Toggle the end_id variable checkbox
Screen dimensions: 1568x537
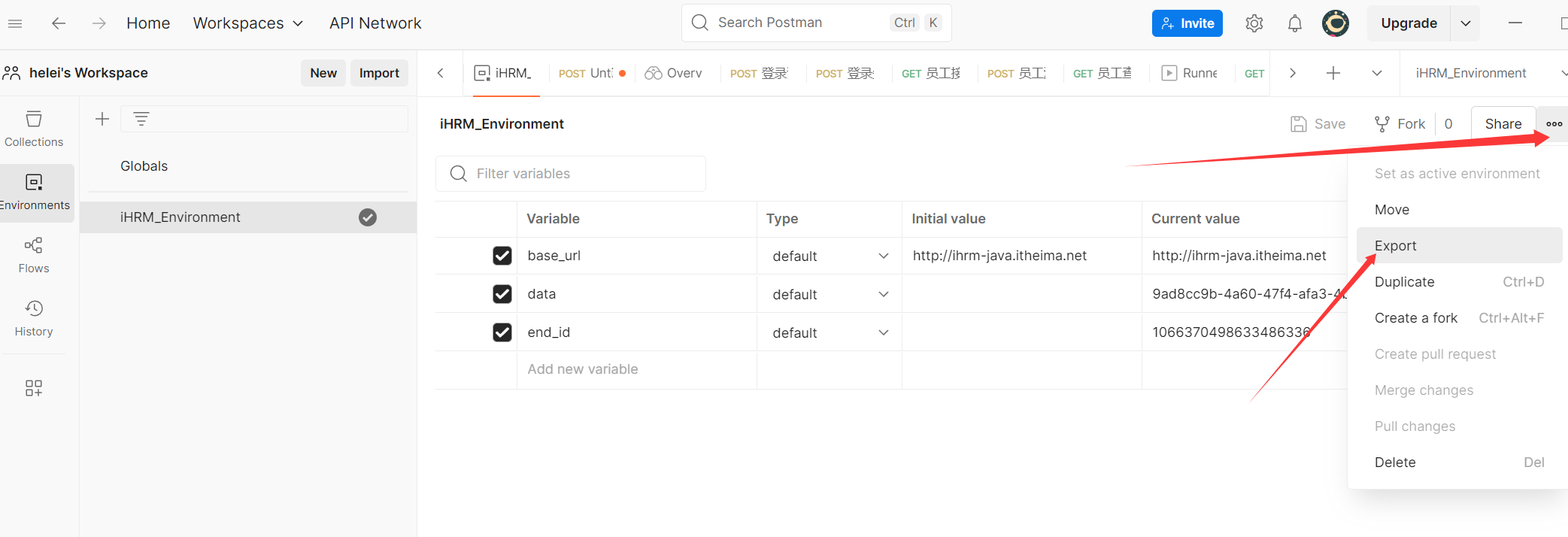click(x=502, y=332)
